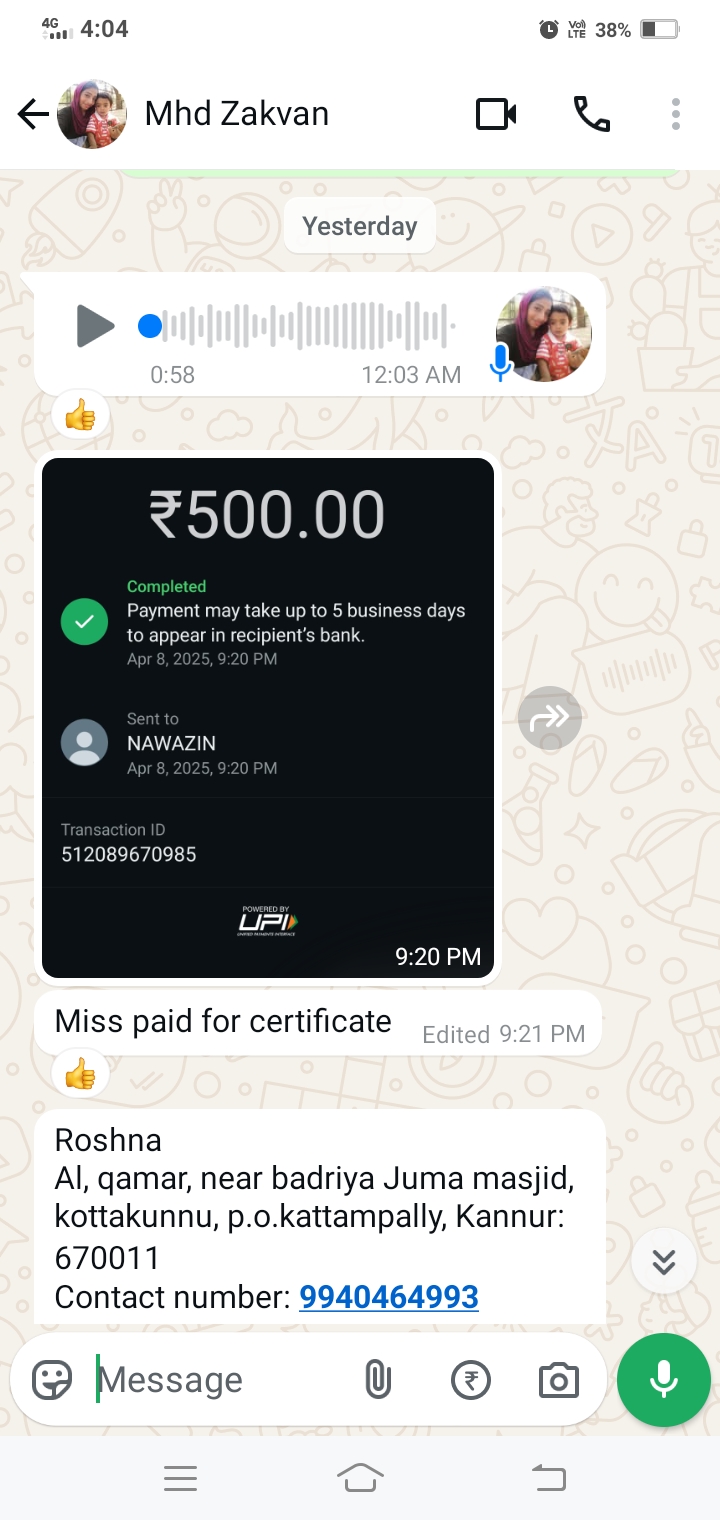This screenshot has width=720, height=1520.
Task: Open the three-dot more options menu
Action: (676, 114)
